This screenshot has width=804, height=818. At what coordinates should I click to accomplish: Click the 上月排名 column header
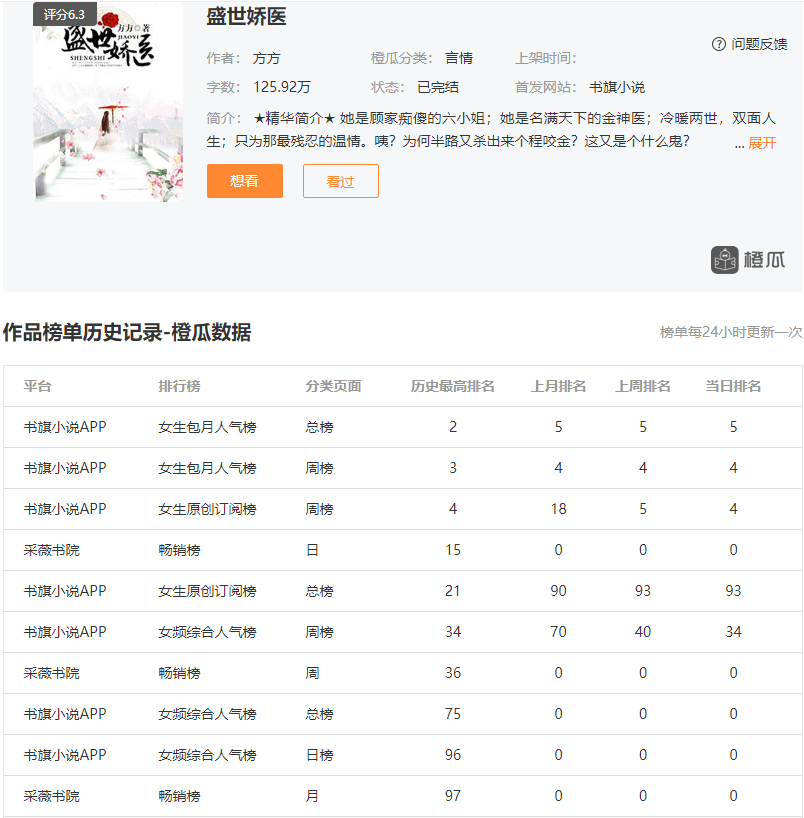(x=558, y=386)
